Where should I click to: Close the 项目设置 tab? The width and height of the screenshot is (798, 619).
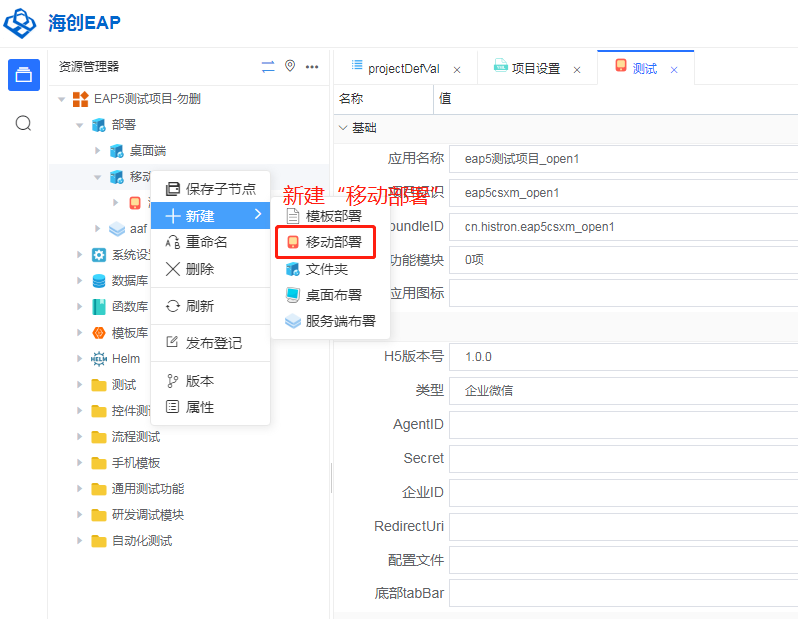point(577,70)
